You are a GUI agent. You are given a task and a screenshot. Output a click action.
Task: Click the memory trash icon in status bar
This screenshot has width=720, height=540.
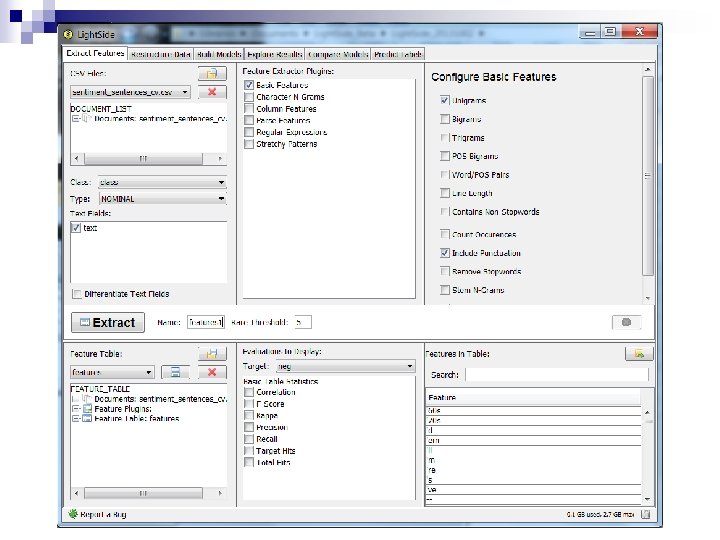click(x=646, y=514)
